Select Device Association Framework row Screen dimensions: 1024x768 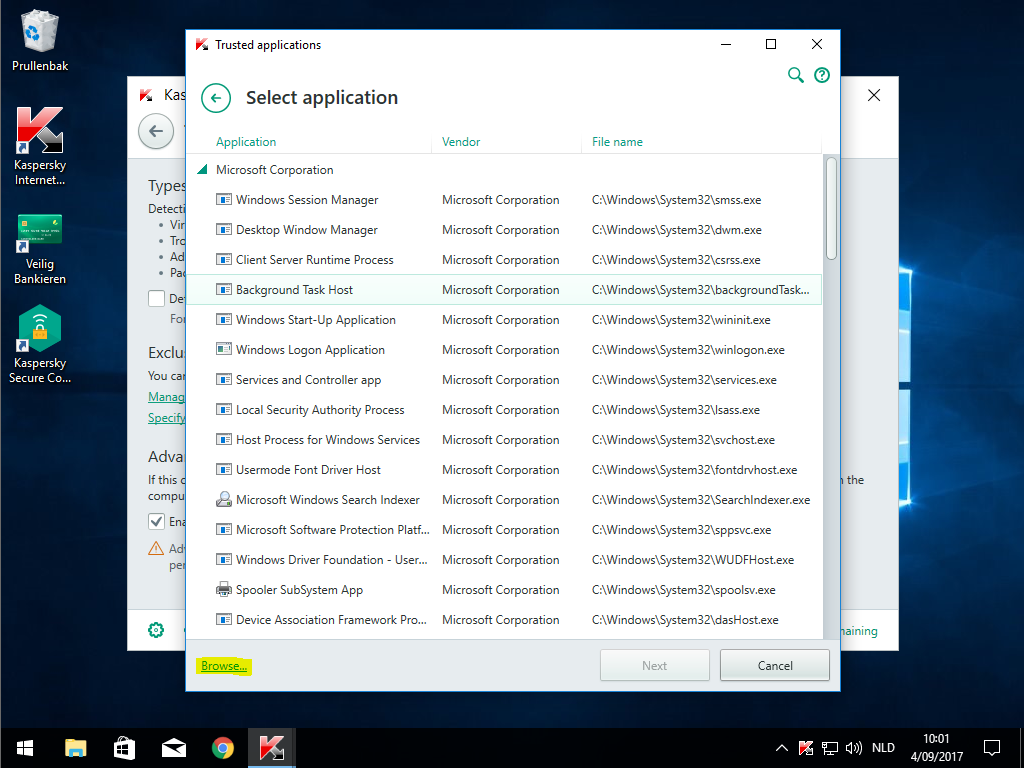504,620
